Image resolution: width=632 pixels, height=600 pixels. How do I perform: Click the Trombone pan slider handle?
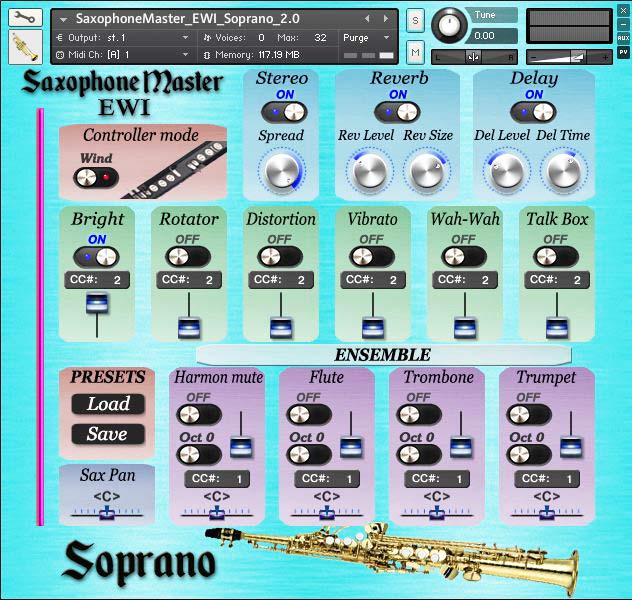437,513
